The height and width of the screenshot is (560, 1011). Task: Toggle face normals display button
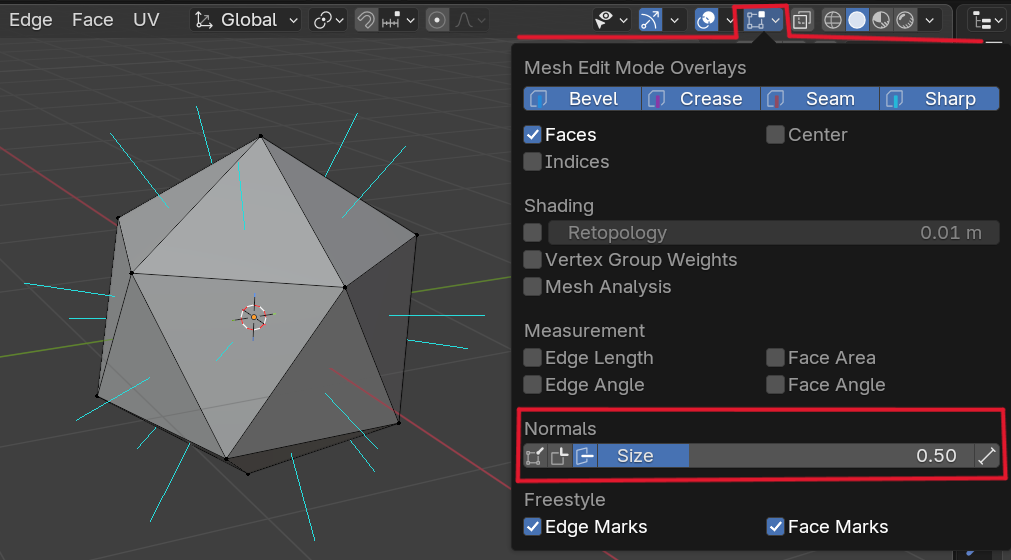click(585, 456)
